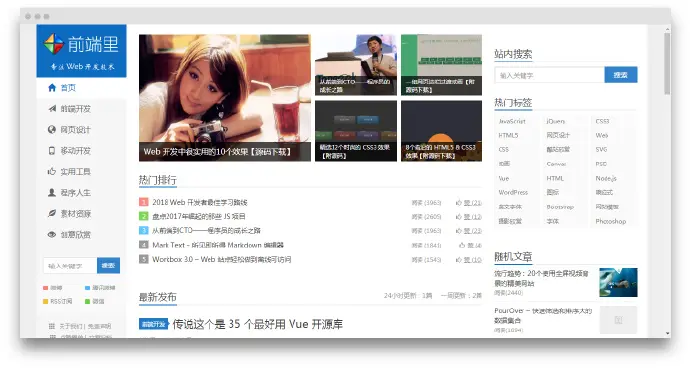Screen dimensions: 690x371
Task: Open the green filter effect thumbnail
Action: tap(441, 65)
